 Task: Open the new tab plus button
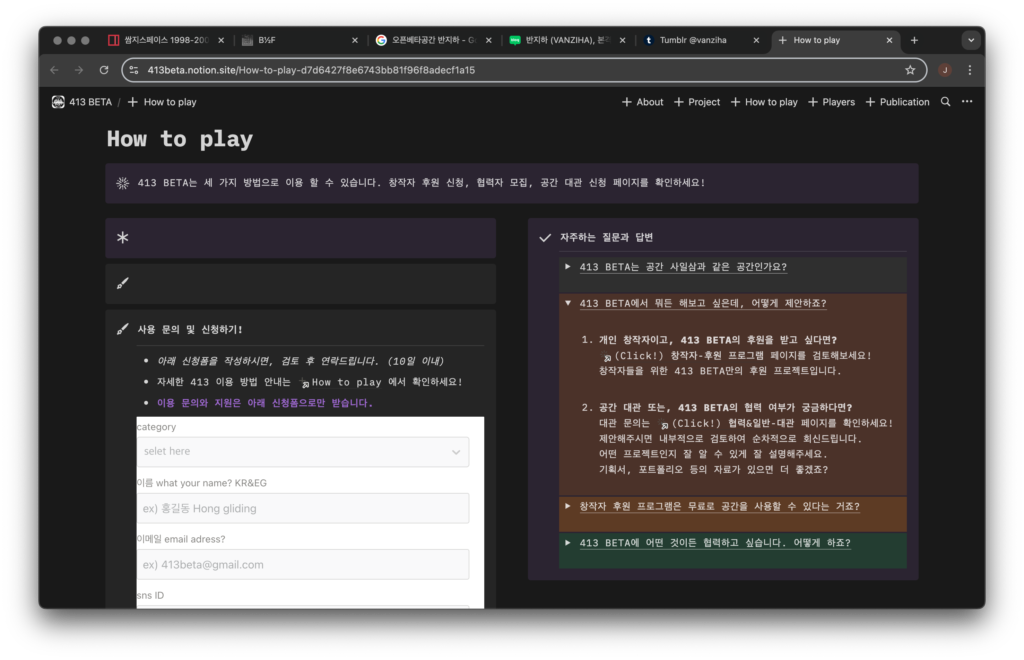click(x=914, y=40)
